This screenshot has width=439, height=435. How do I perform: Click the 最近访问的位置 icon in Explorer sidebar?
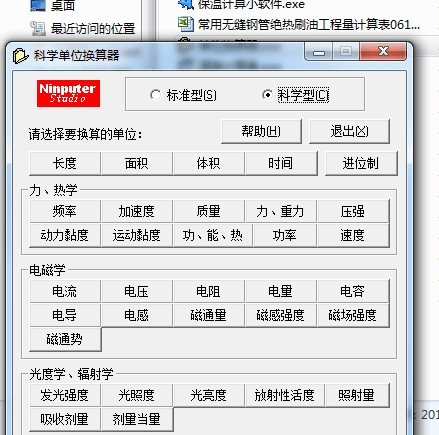(38, 29)
